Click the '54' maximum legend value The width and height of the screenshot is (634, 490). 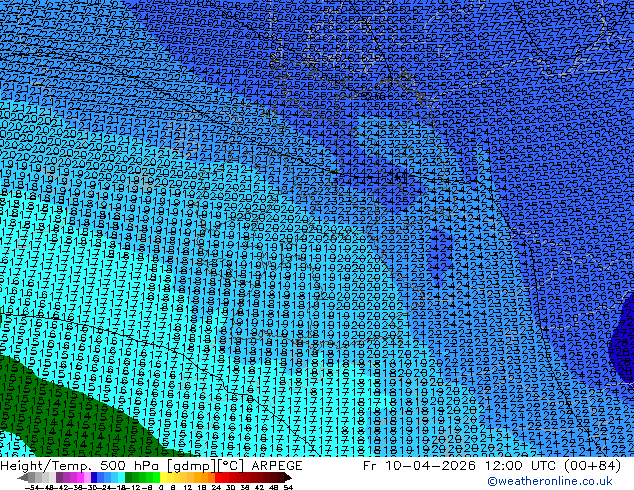pyautogui.click(x=288, y=487)
